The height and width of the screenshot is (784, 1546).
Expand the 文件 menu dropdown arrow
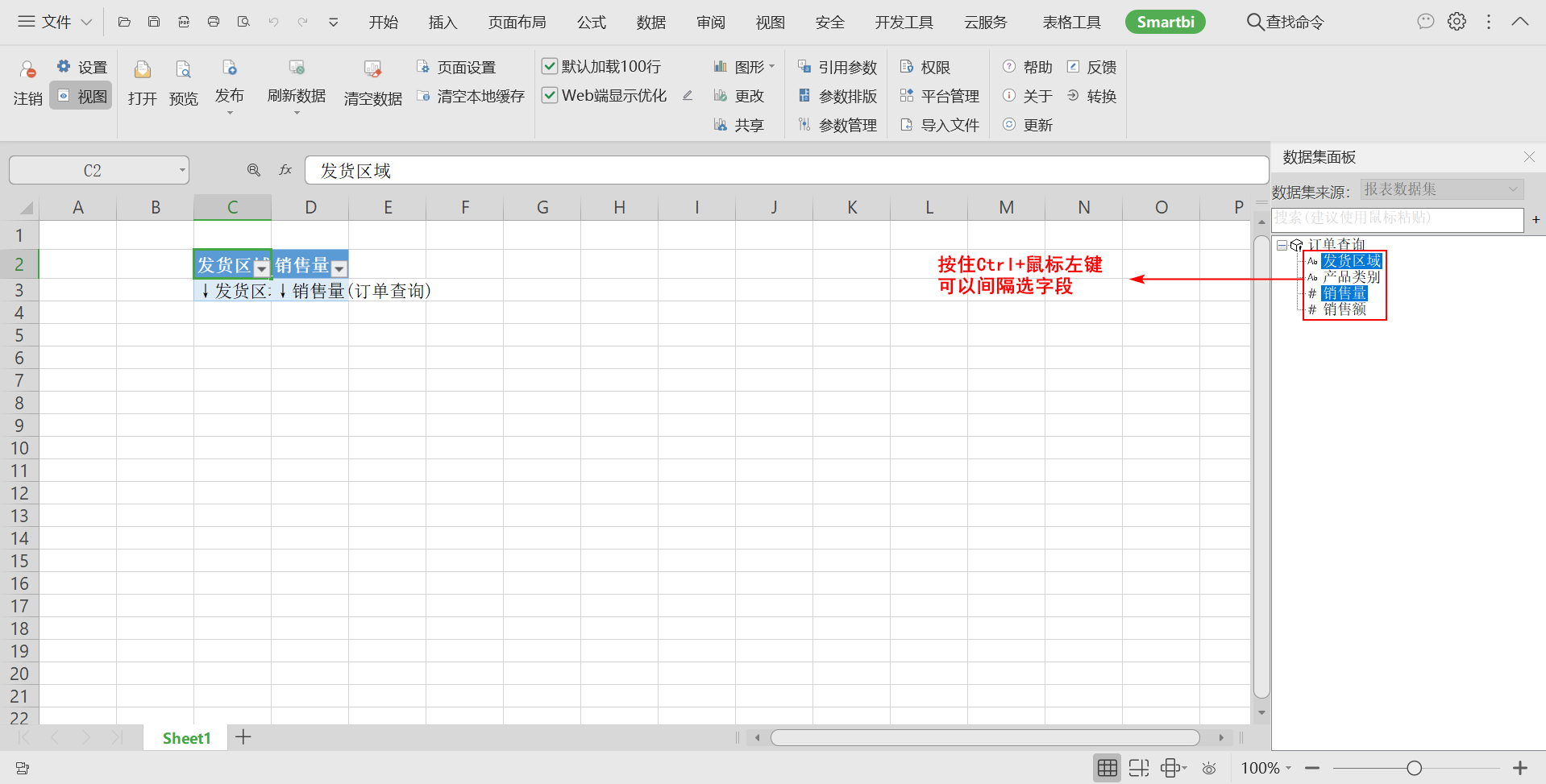(86, 22)
